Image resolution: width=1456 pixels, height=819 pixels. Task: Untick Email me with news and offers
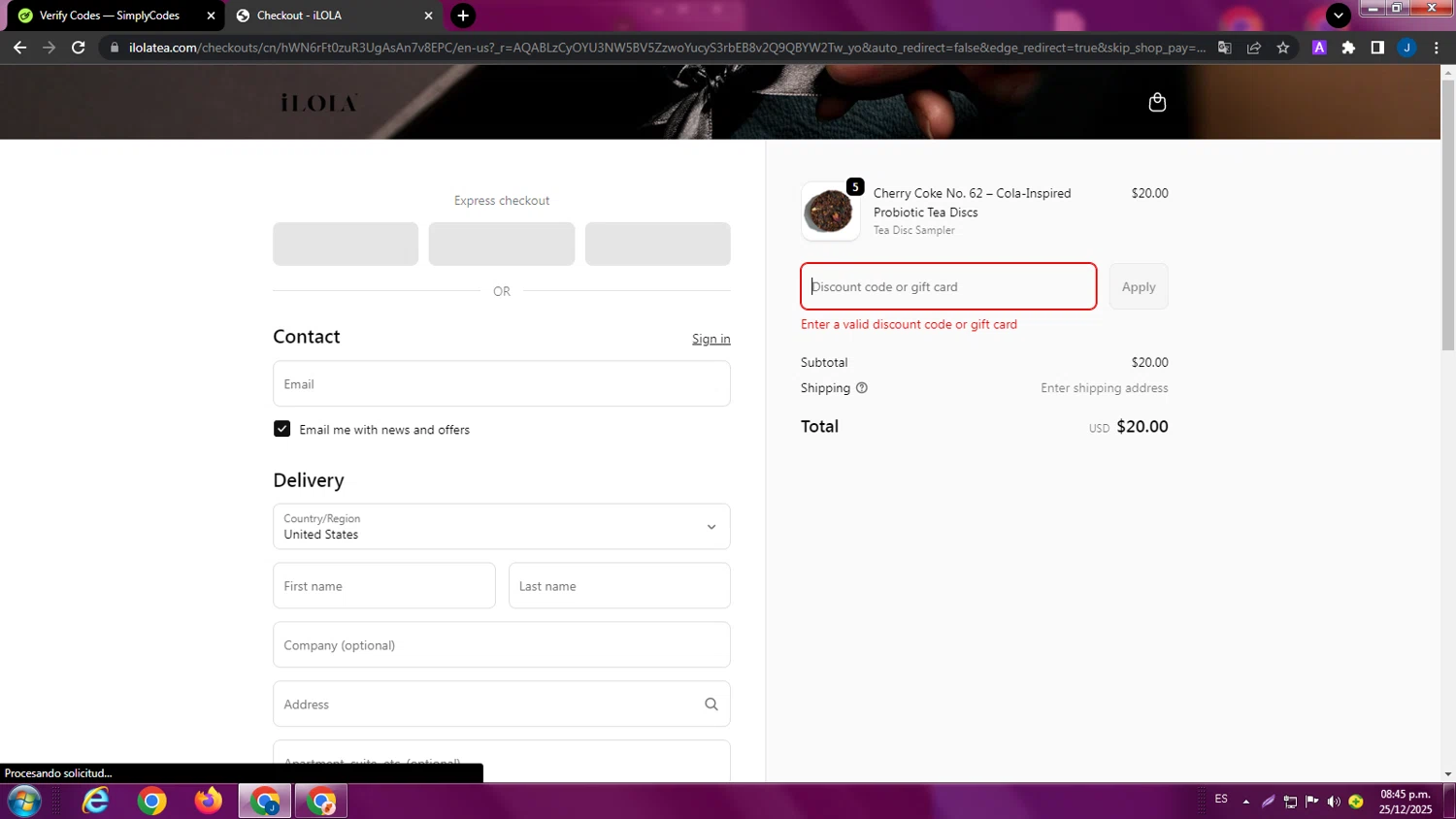click(282, 429)
